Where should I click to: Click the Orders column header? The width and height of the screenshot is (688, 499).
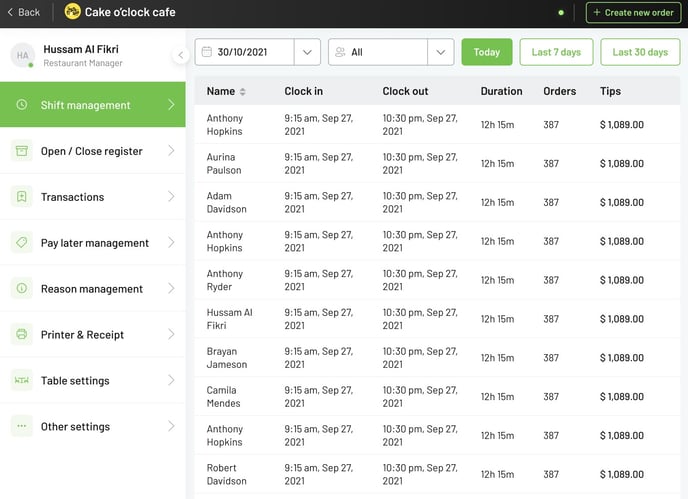559,91
